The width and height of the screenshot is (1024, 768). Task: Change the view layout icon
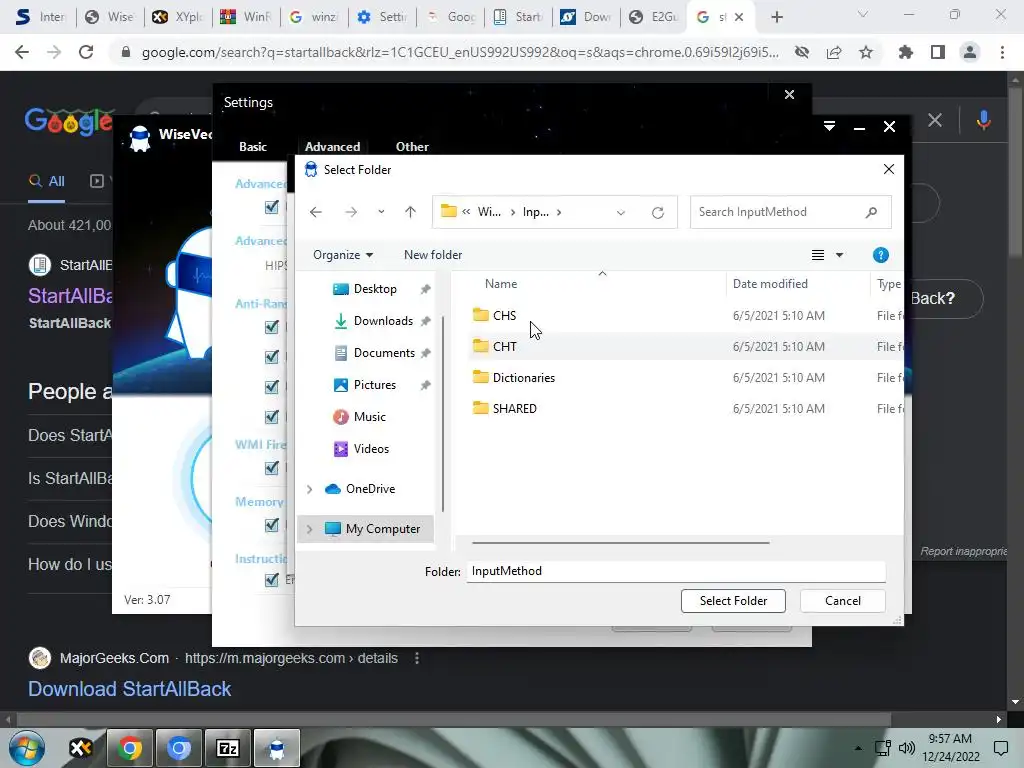818,255
